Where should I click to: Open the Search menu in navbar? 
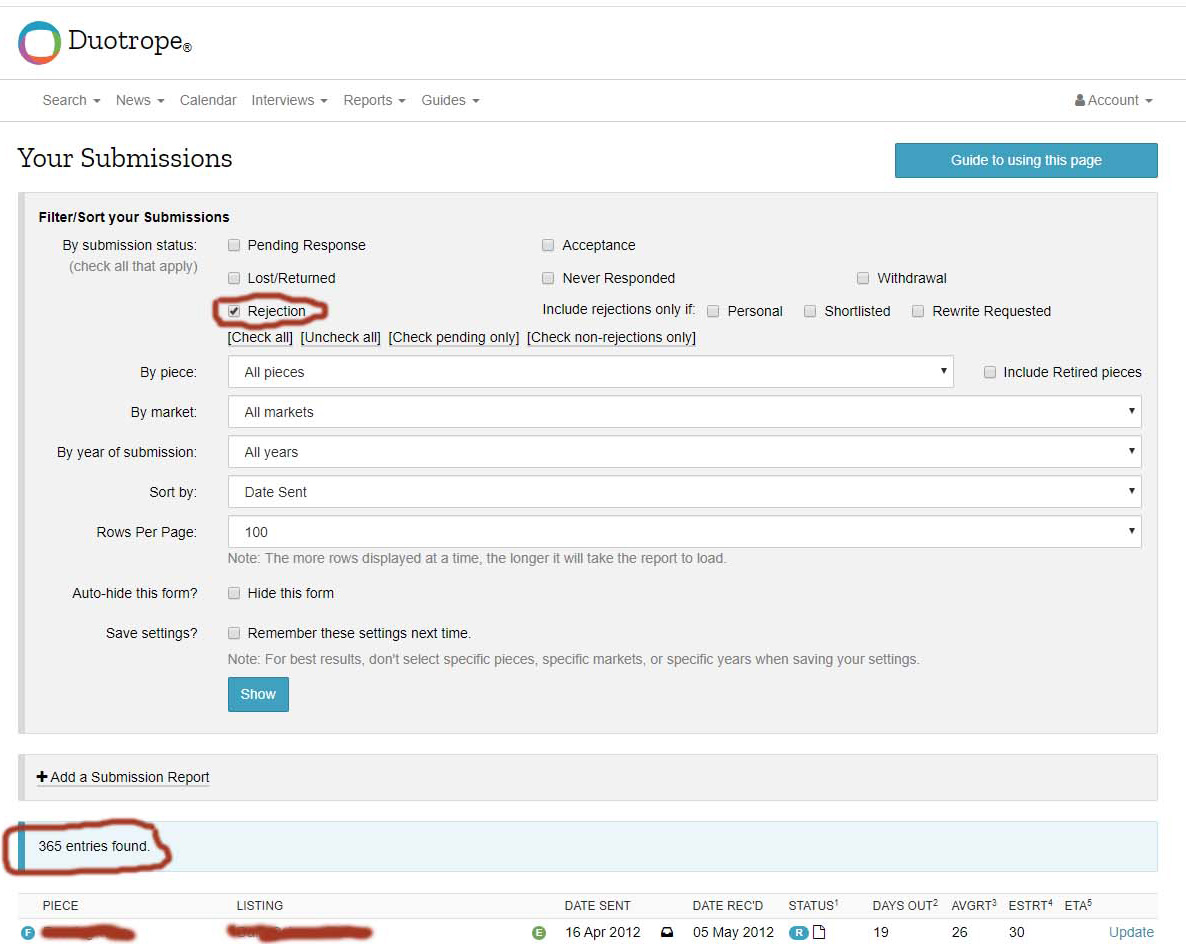71,100
